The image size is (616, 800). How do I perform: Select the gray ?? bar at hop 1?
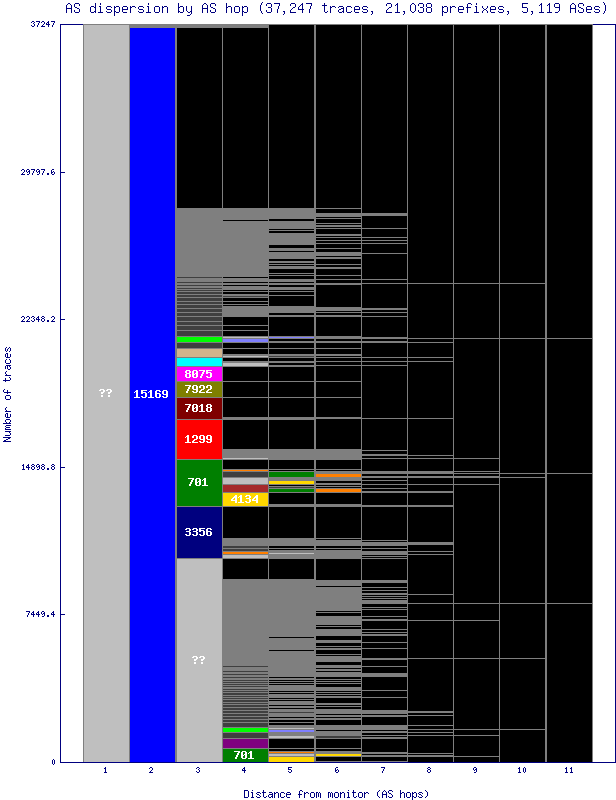coord(106,394)
